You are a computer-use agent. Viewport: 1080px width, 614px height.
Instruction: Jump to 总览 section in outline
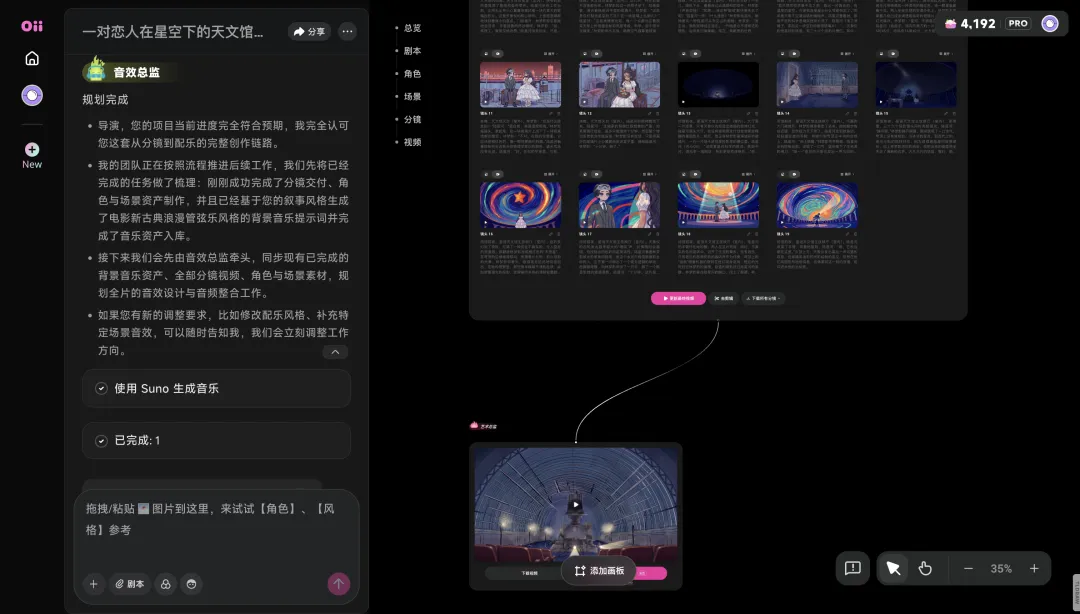coord(412,28)
